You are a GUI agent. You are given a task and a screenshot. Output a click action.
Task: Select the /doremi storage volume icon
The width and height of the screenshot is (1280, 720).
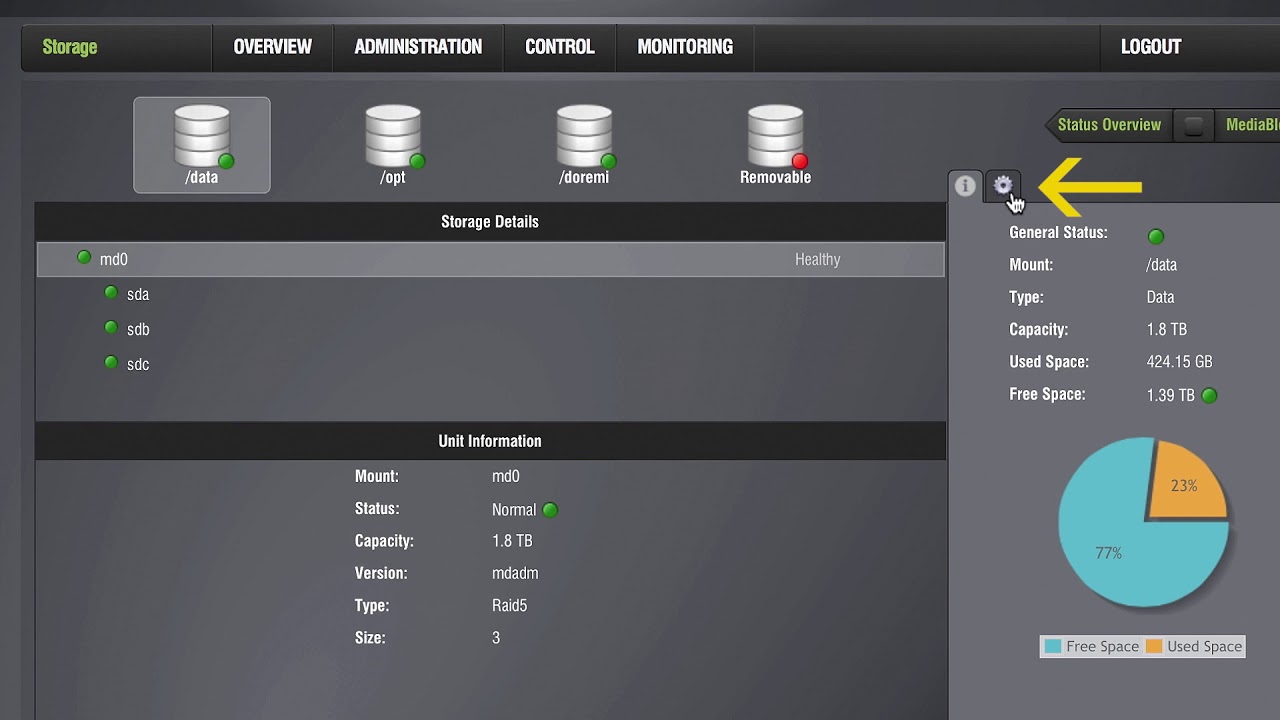click(584, 145)
